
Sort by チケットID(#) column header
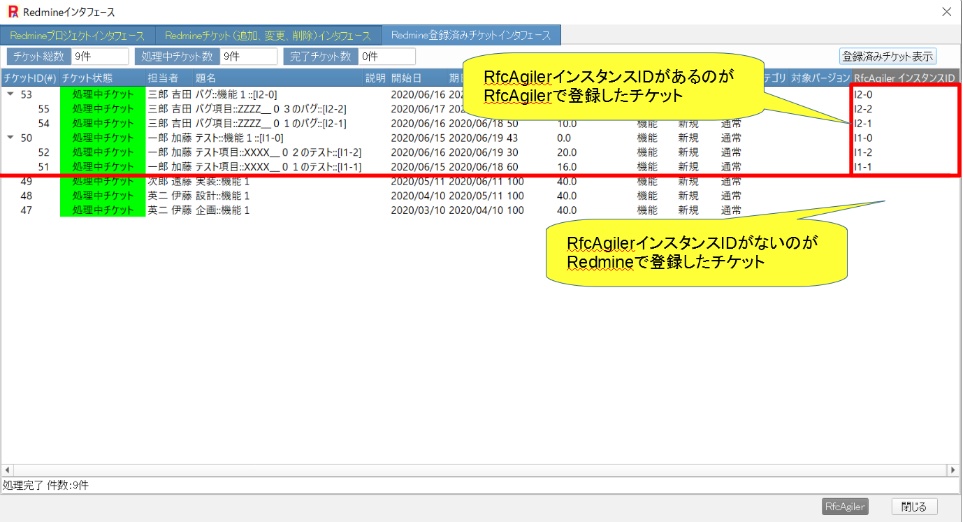point(29,78)
